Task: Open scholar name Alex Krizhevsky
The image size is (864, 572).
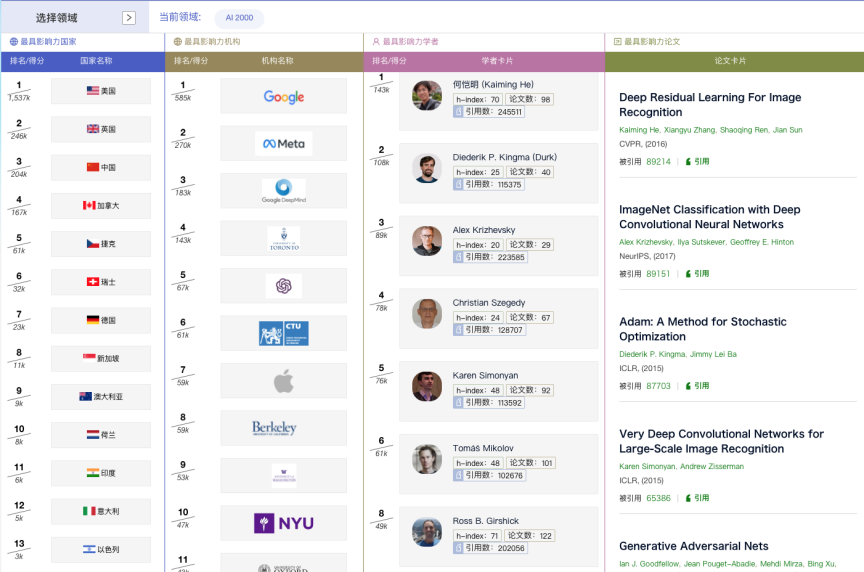Action: pos(484,230)
